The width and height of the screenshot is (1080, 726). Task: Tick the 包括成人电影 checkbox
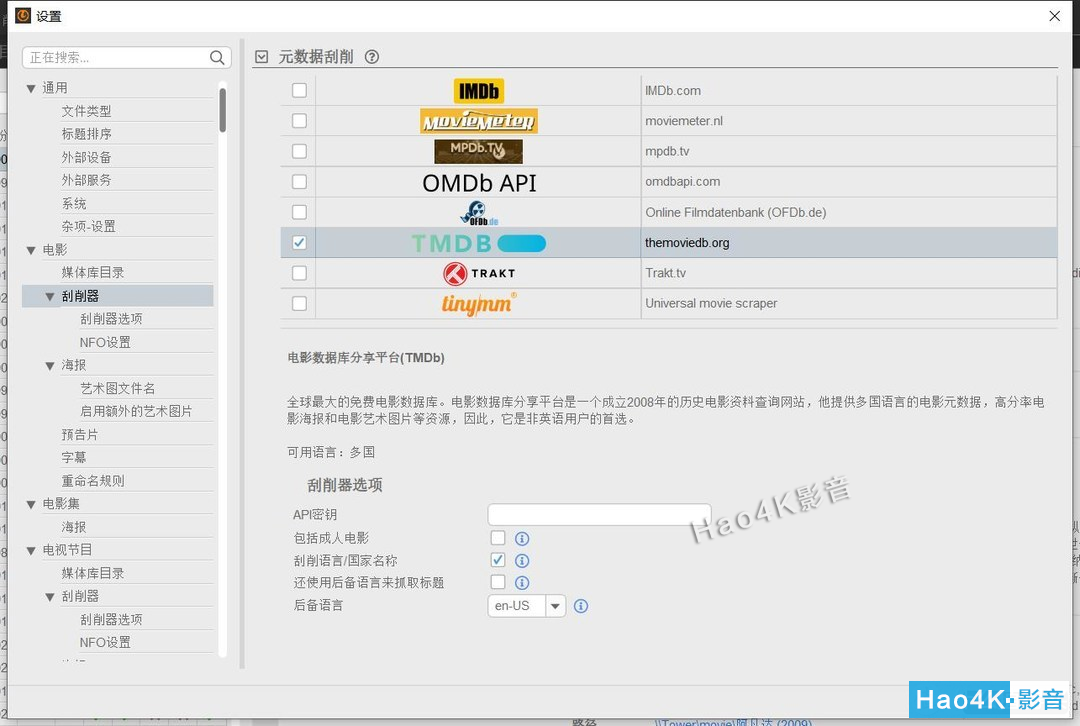tap(498, 537)
